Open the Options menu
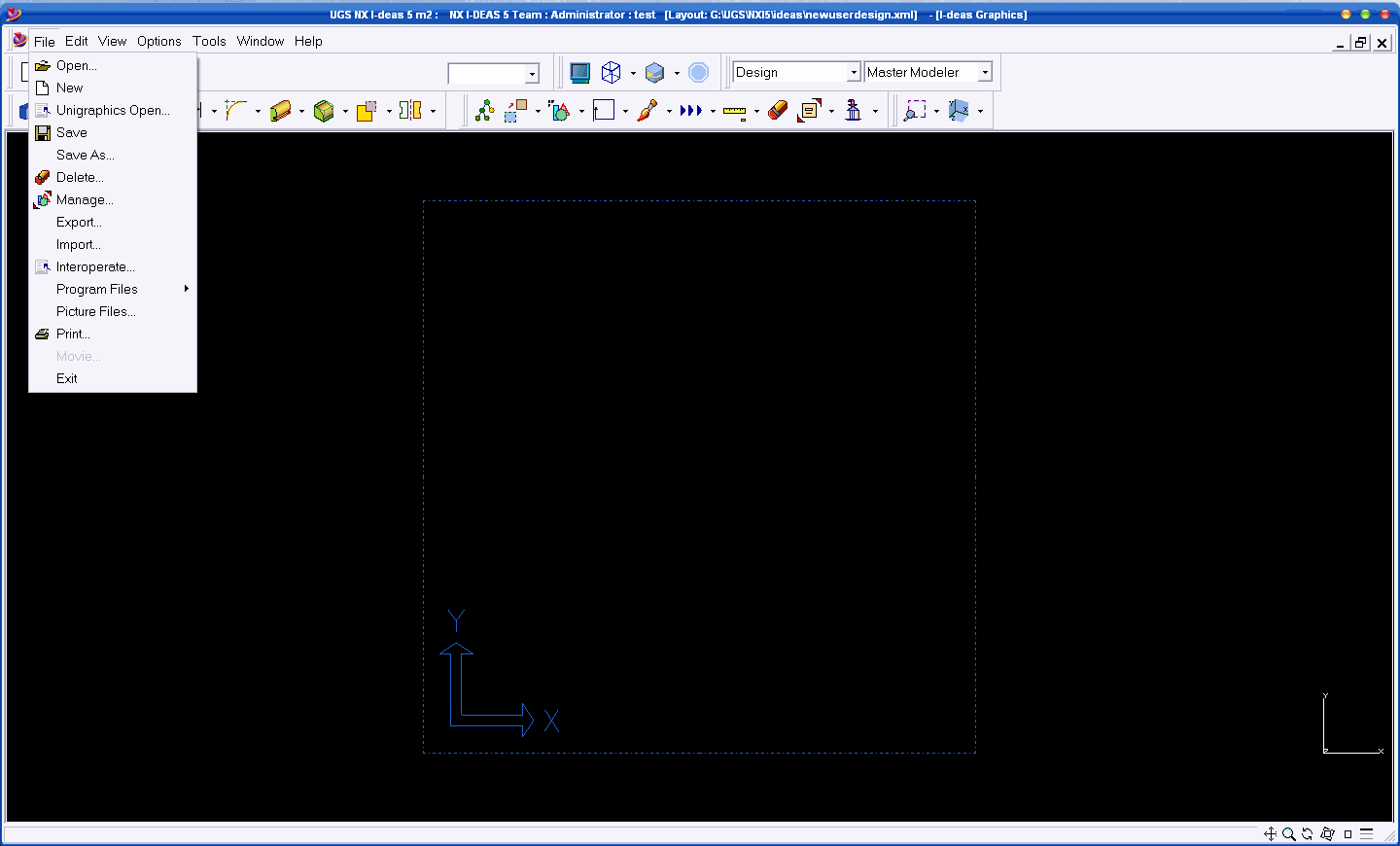 pos(158,41)
